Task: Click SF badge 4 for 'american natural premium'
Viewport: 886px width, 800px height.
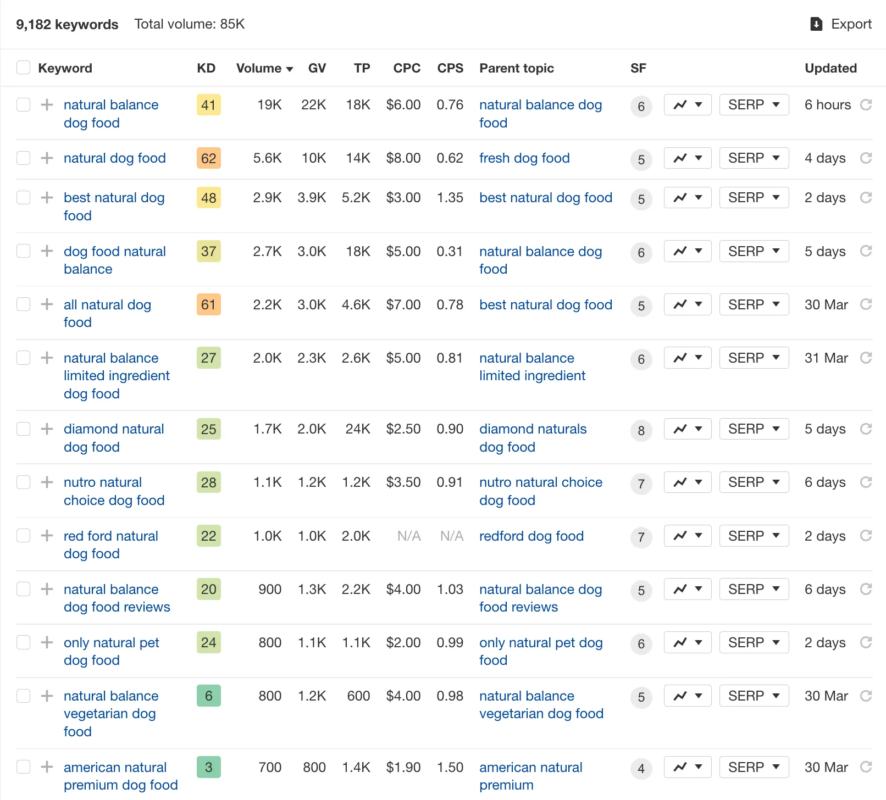Action: point(641,768)
